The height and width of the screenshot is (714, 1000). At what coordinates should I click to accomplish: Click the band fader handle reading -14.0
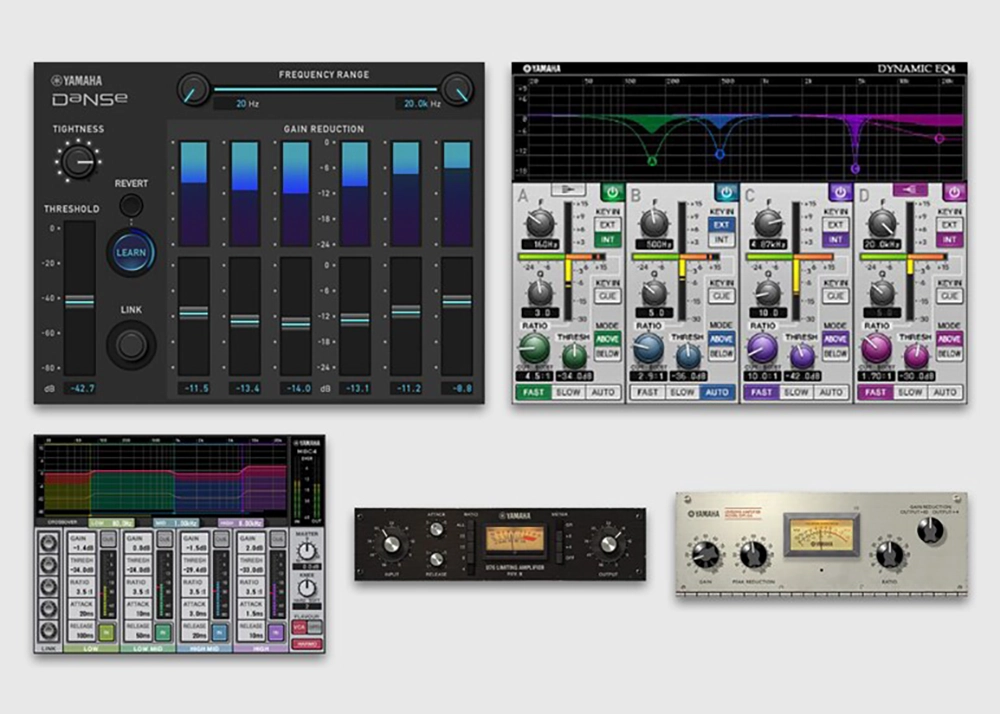click(296, 323)
